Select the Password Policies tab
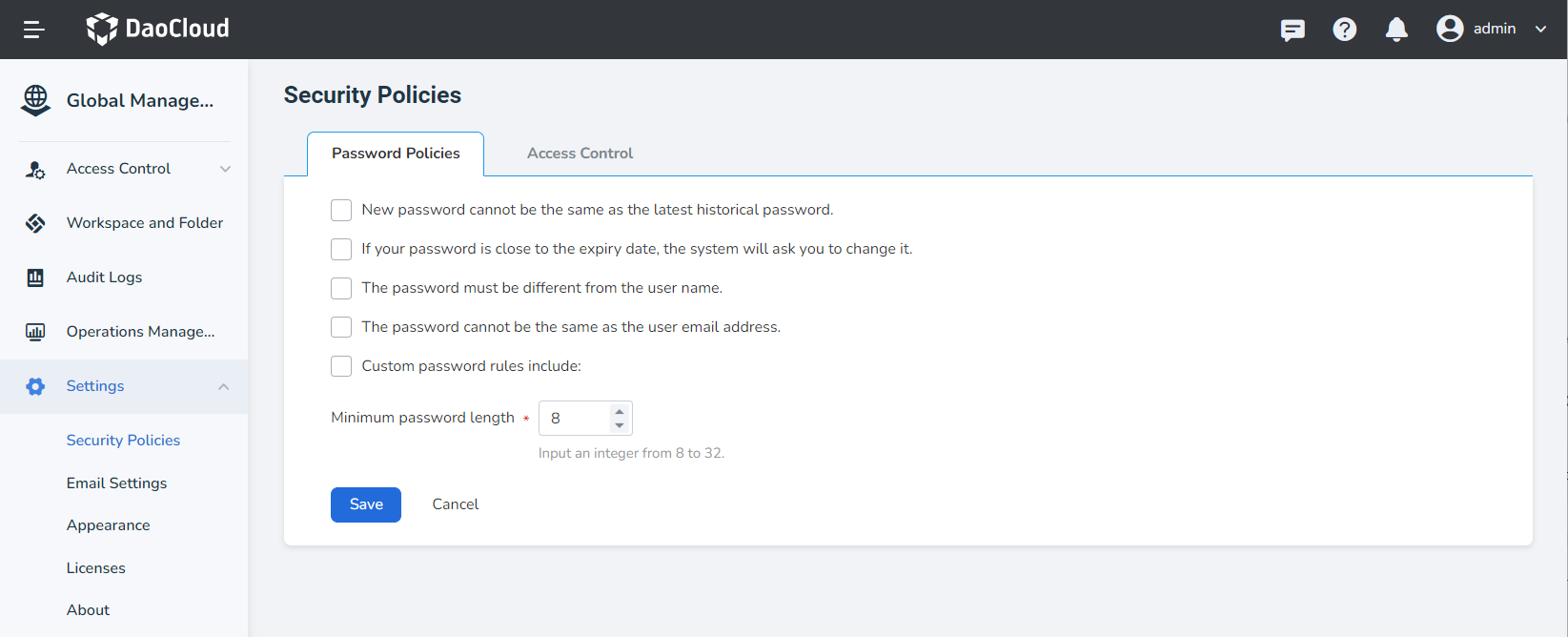Viewport: 1568px width, 637px height. pyautogui.click(x=396, y=154)
